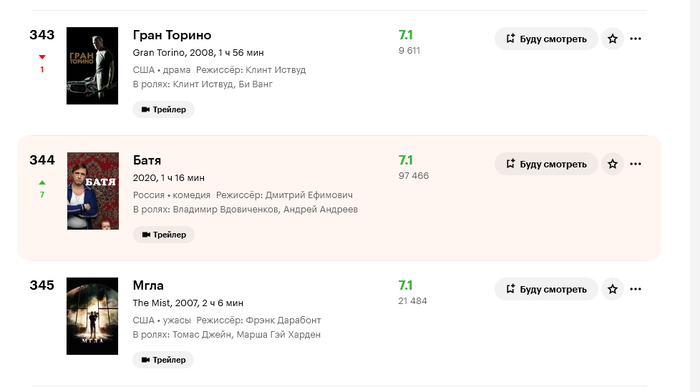Open the Батя poster thumbnail

[93, 191]
